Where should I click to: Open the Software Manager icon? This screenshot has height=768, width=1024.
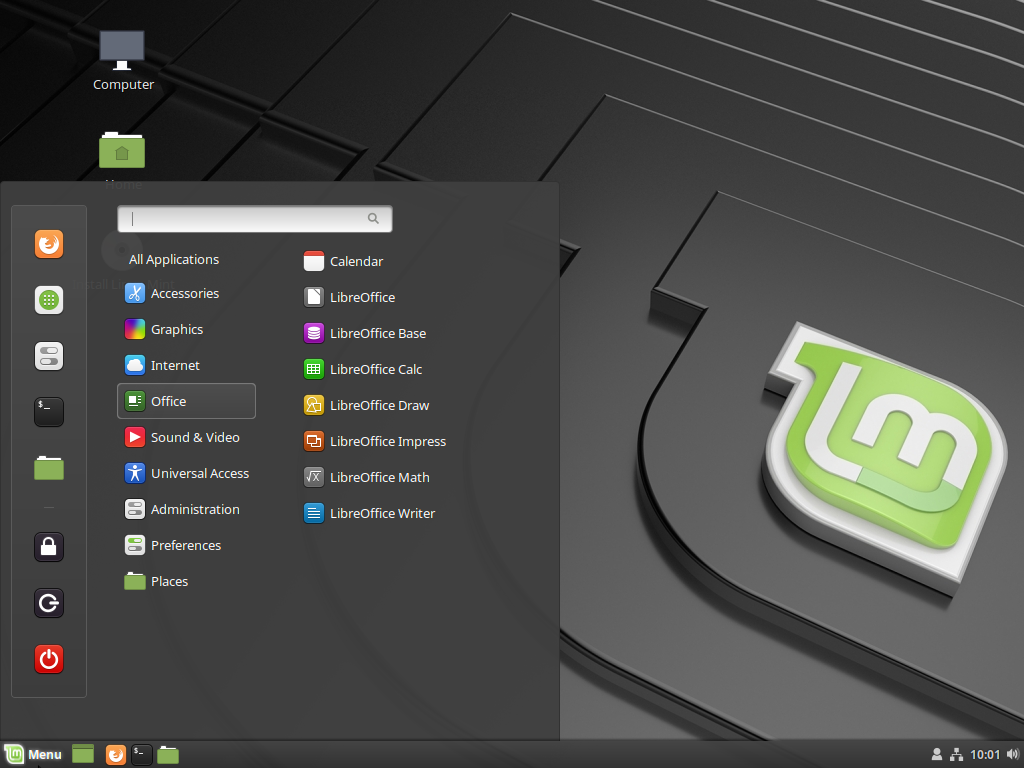tap(48, 300)
